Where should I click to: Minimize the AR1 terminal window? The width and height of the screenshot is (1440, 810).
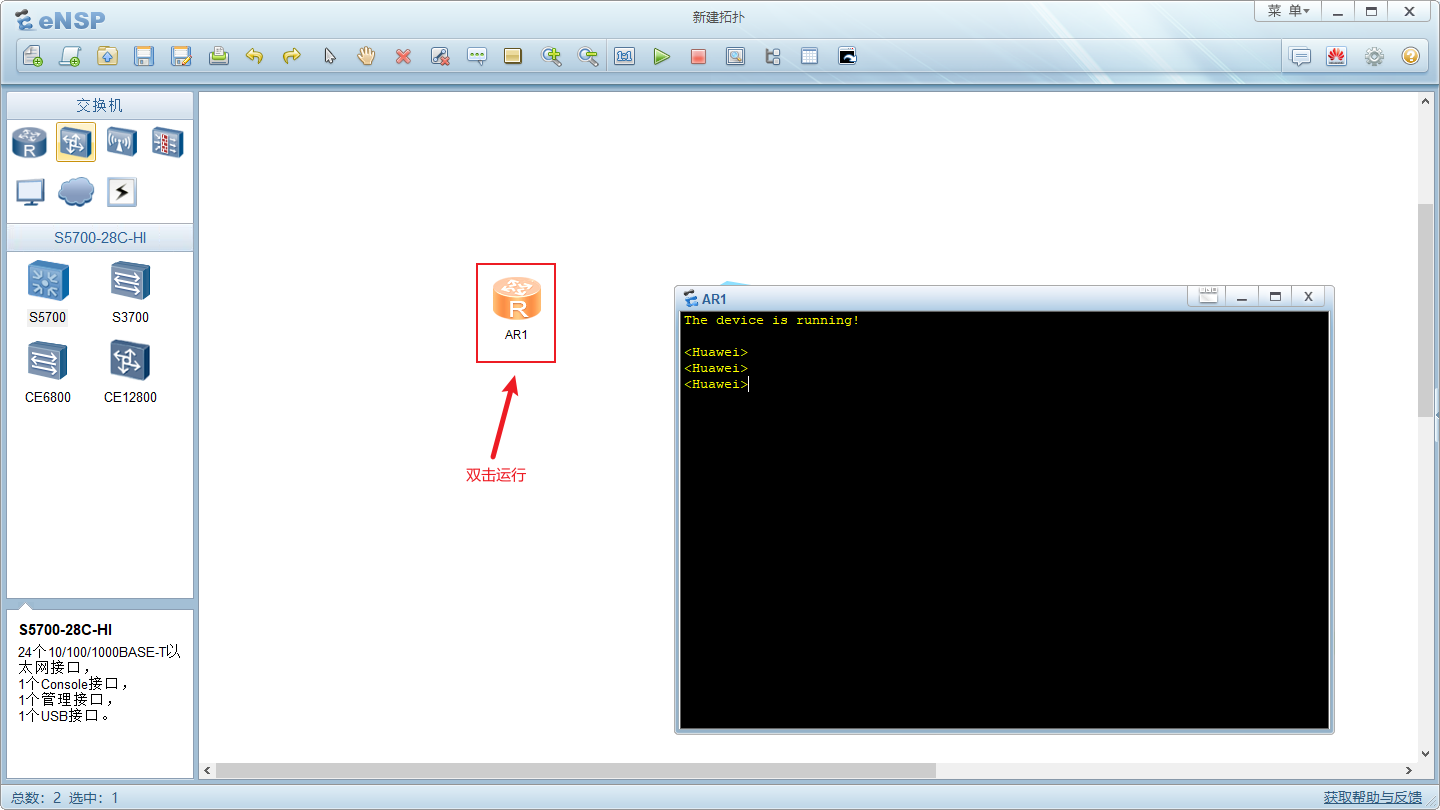point(1242,296)
